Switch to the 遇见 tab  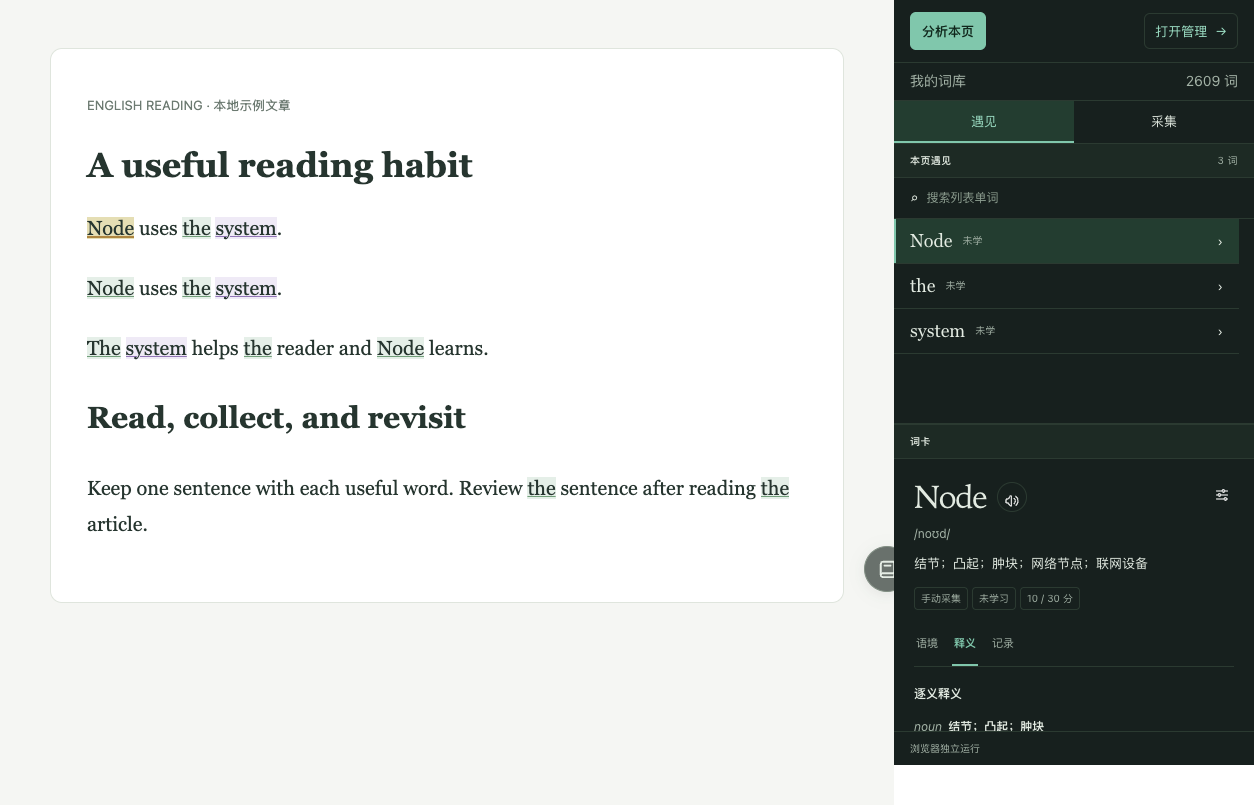(984, 122)
